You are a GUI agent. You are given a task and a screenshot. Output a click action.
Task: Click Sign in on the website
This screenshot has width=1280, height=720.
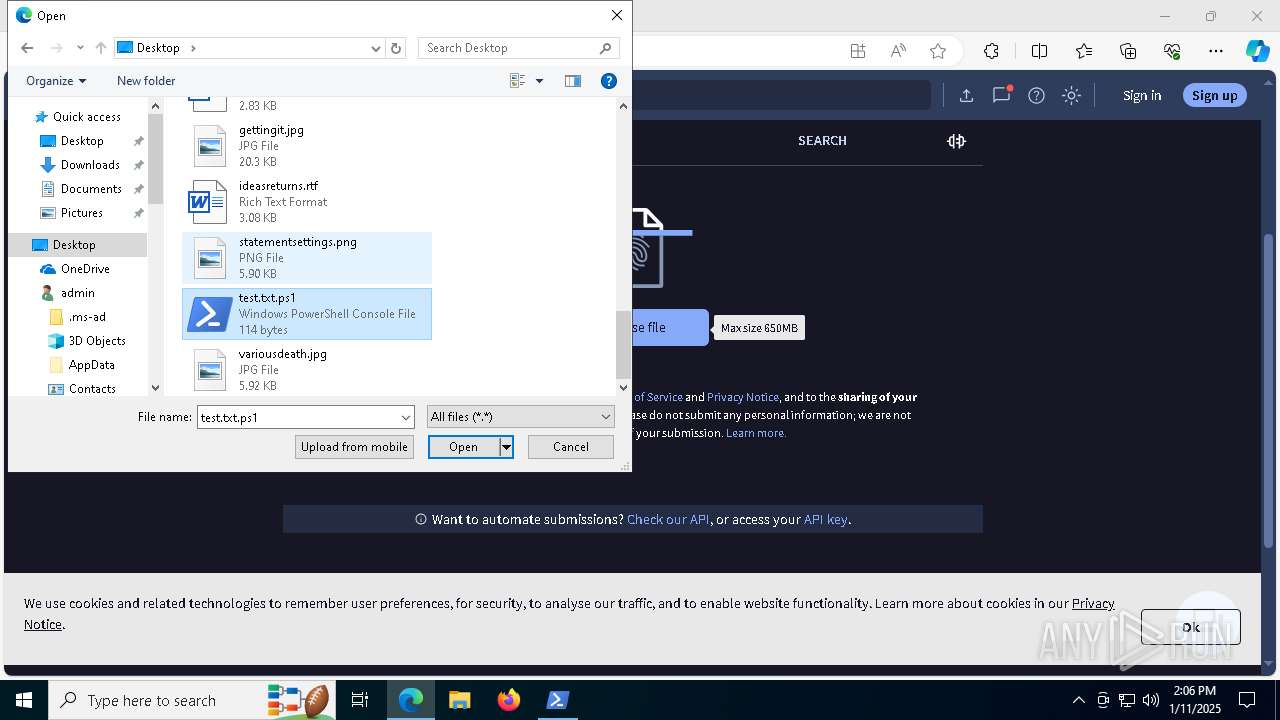point(1142,96)
